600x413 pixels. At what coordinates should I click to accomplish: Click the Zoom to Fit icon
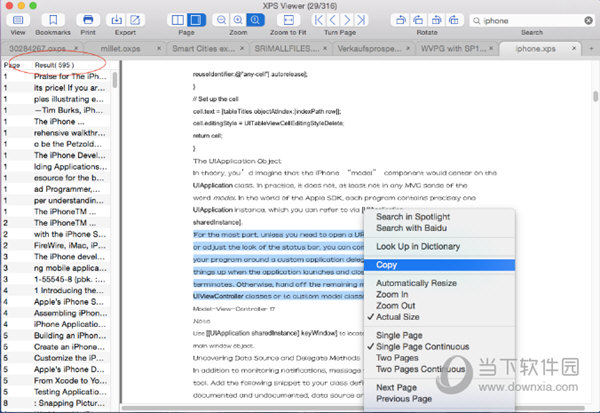tap(289, 20)
